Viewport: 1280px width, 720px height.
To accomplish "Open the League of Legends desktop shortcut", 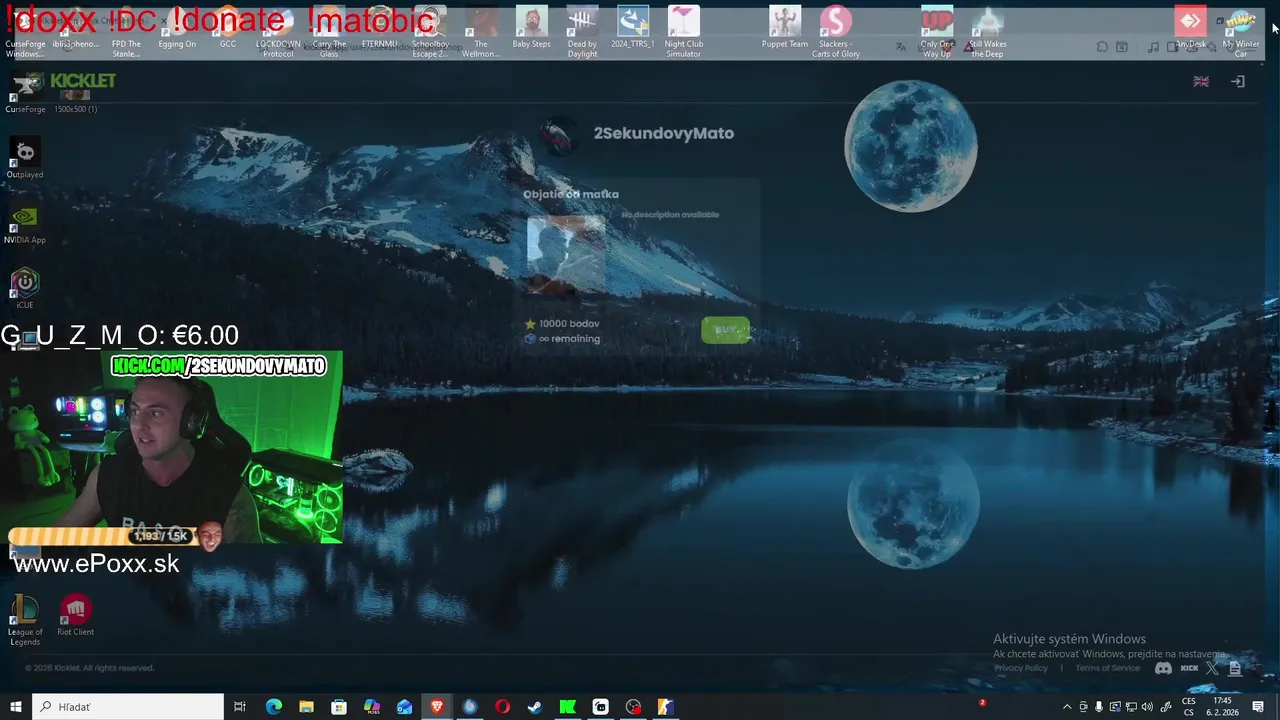I will pyautogui.click(x=25, y=620).
